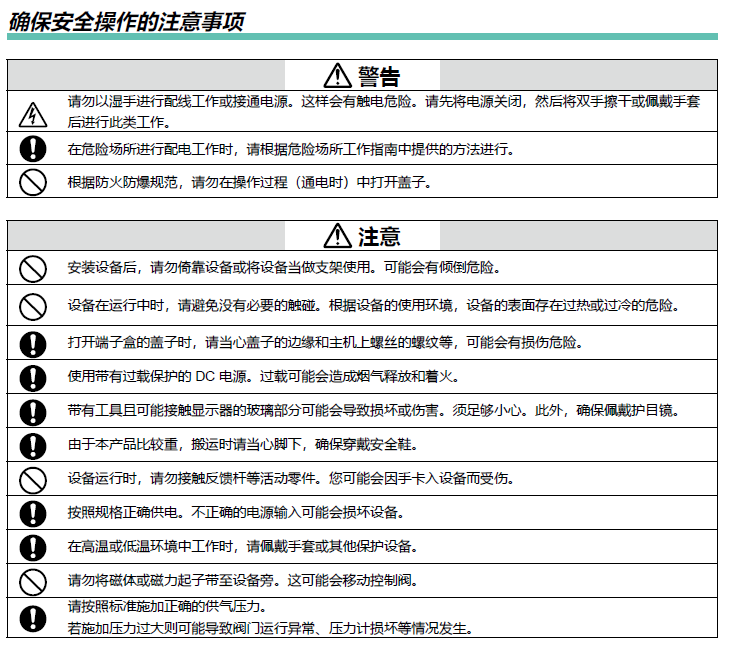Click the mandatory icon beside DC 电源 row
Image resolution: width=735 pixels, height=648 pixels.
click(x=34, y=377)
